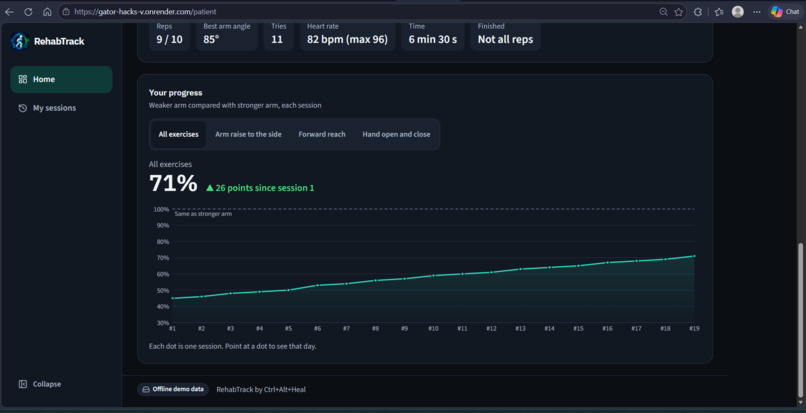806x413 pixels.
Task: Select Arm raise to the side tab
Action: point(248,134)
